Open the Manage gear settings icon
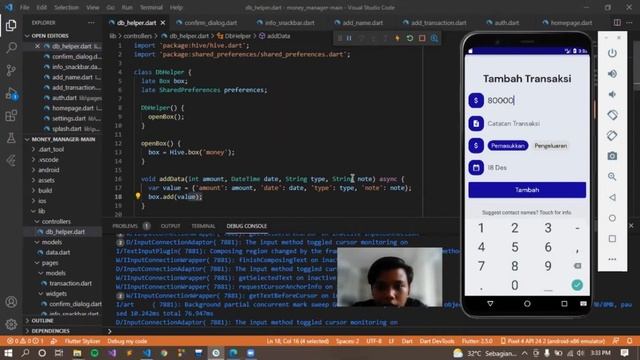Screen dimensions: 640x360 click(11, 324)
